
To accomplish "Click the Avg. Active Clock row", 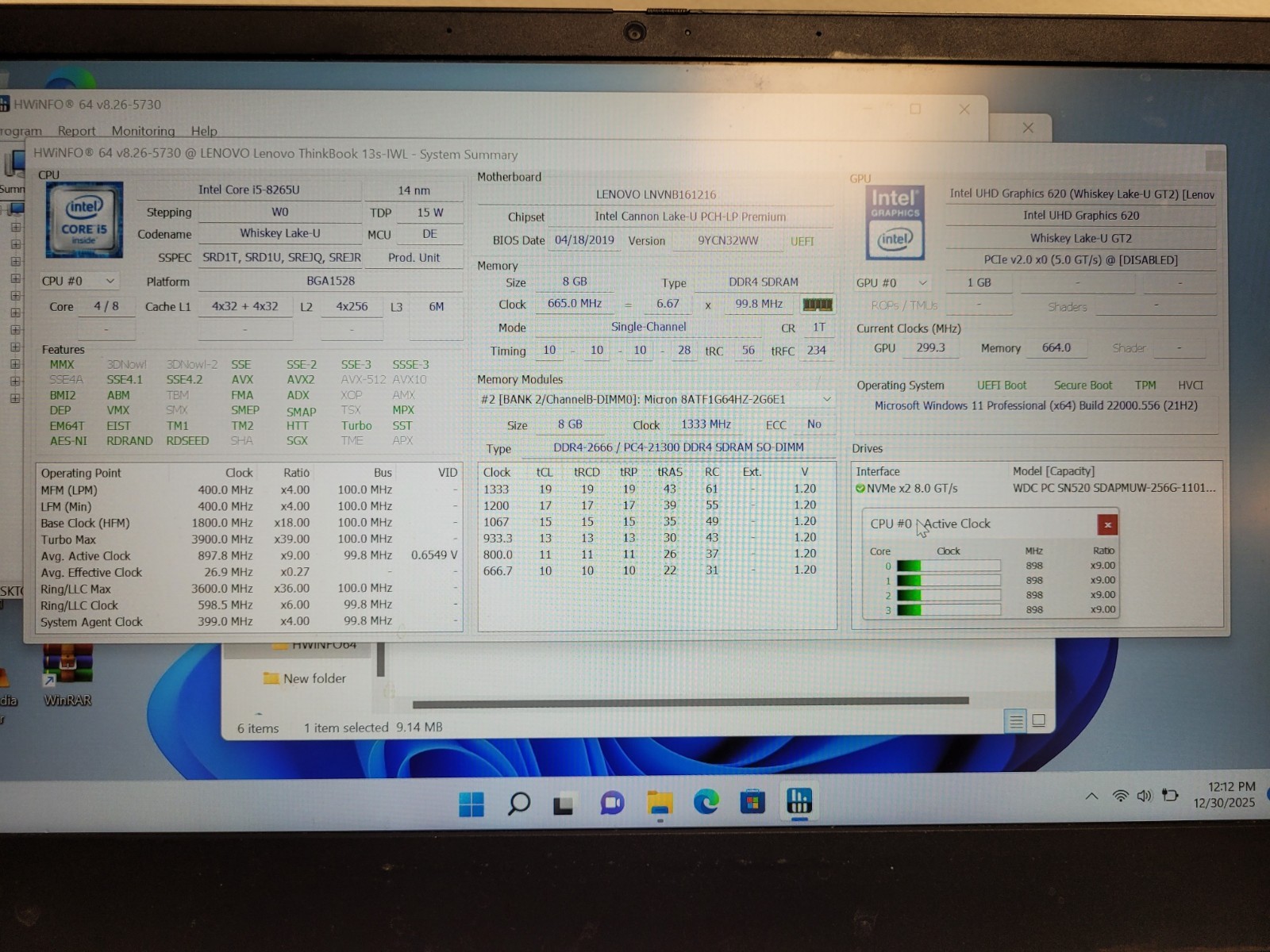I will click(x=249, y=555).
